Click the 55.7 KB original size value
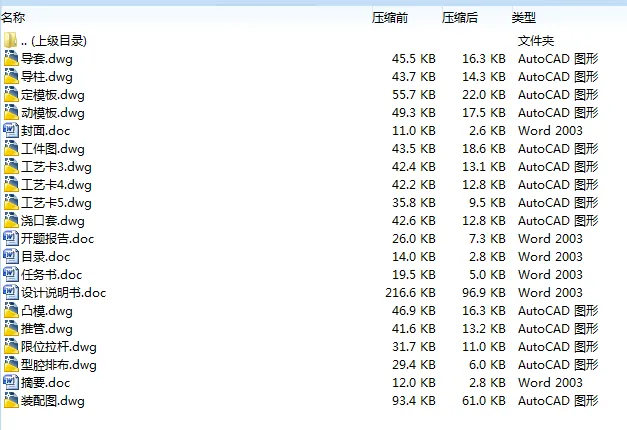627x430 pixels. tap(414, 95)
